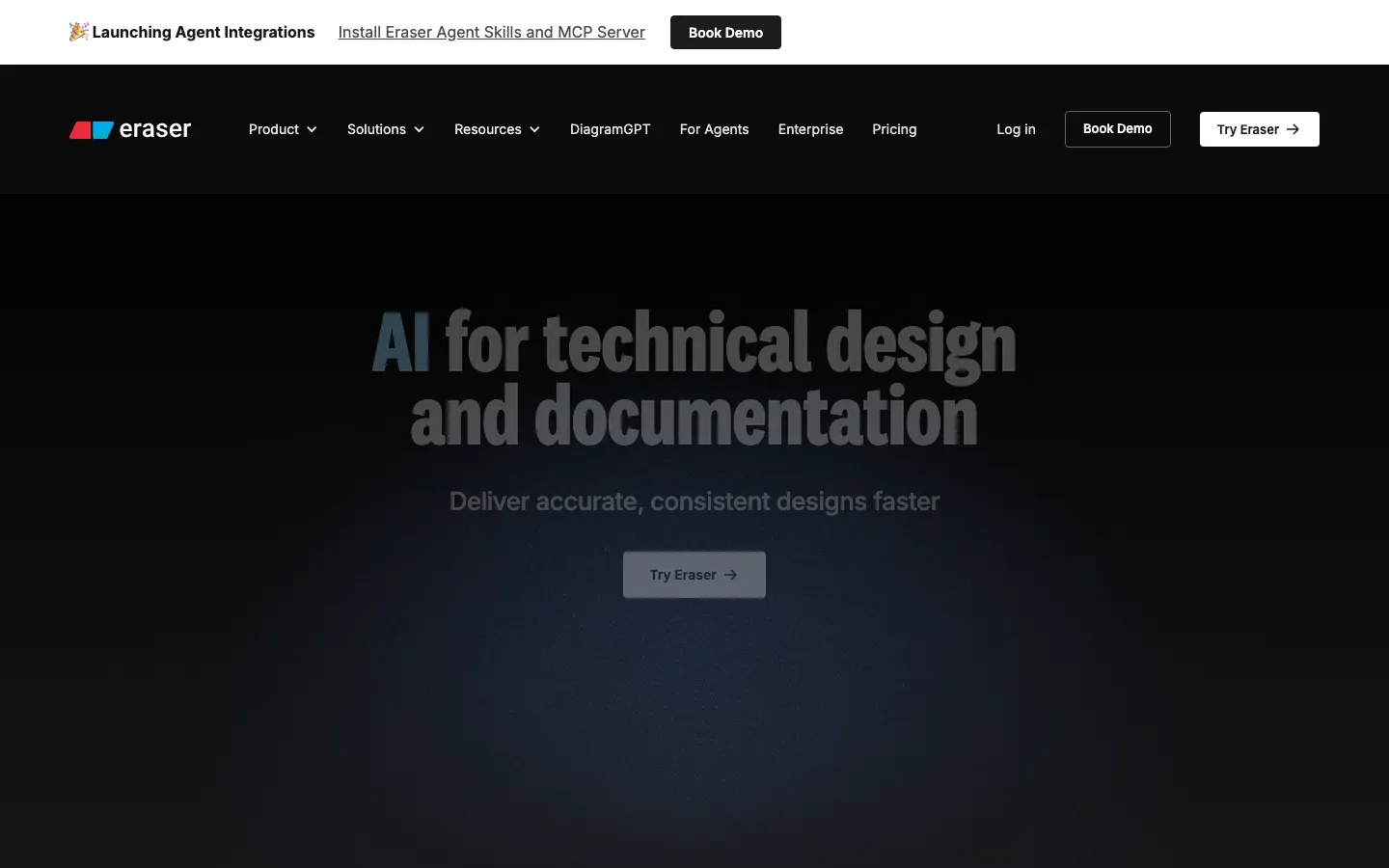Click the Try Eraser hero button text
This screenshot has height=868, width=1389.
pyautogui.click(x=682, y=575)
